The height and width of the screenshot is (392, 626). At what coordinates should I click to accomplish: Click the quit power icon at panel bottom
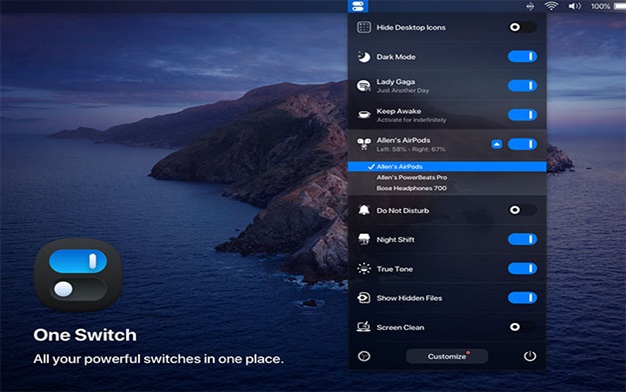pyautogui.click(x=530, y=356)
